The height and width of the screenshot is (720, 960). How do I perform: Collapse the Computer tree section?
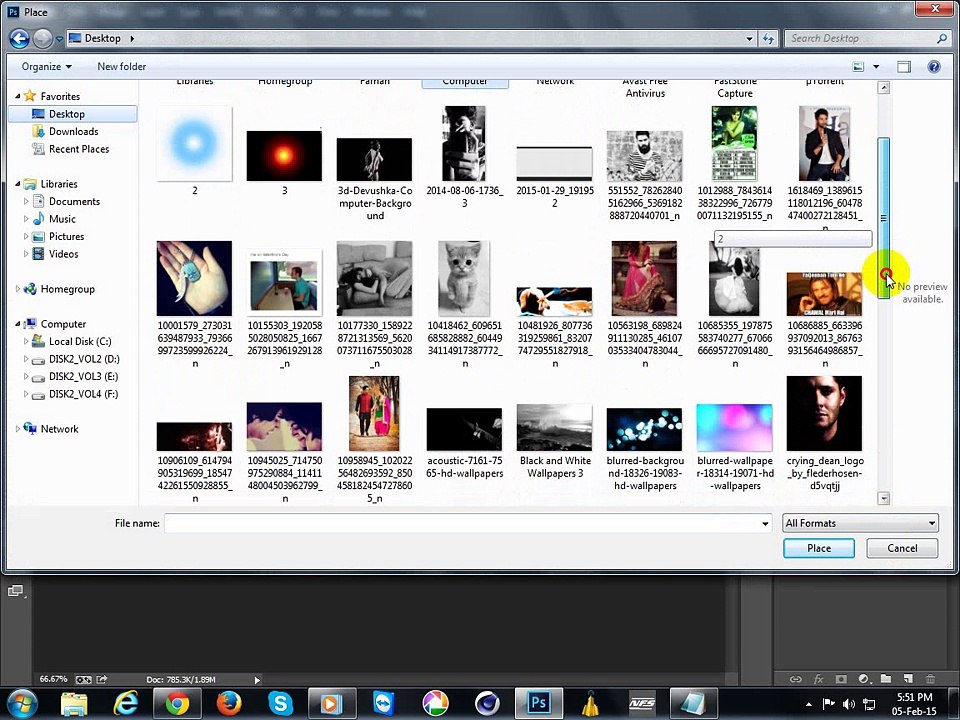[17, 324]
